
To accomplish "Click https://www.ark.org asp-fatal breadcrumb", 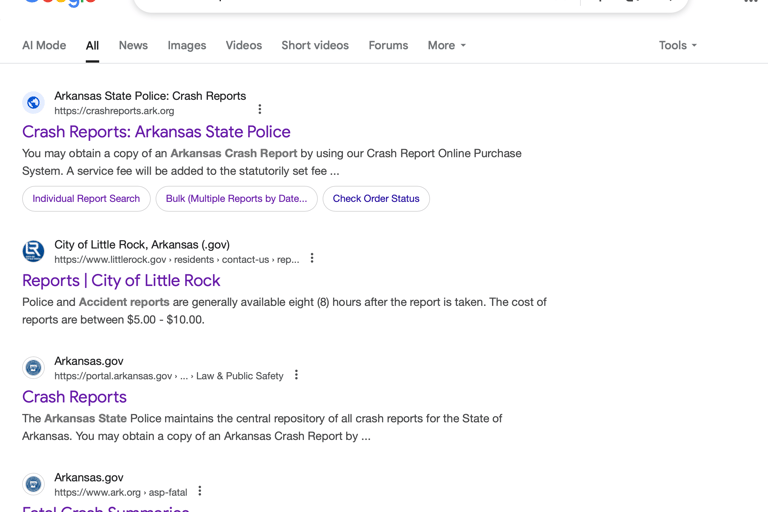I will pos(121,492).
